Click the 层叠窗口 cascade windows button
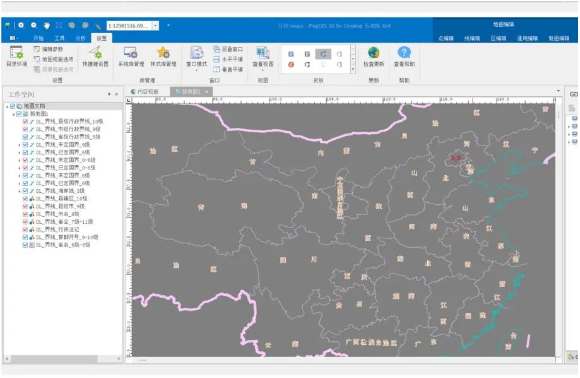This screenshot has width=580, height=378. tap(228, 49)
